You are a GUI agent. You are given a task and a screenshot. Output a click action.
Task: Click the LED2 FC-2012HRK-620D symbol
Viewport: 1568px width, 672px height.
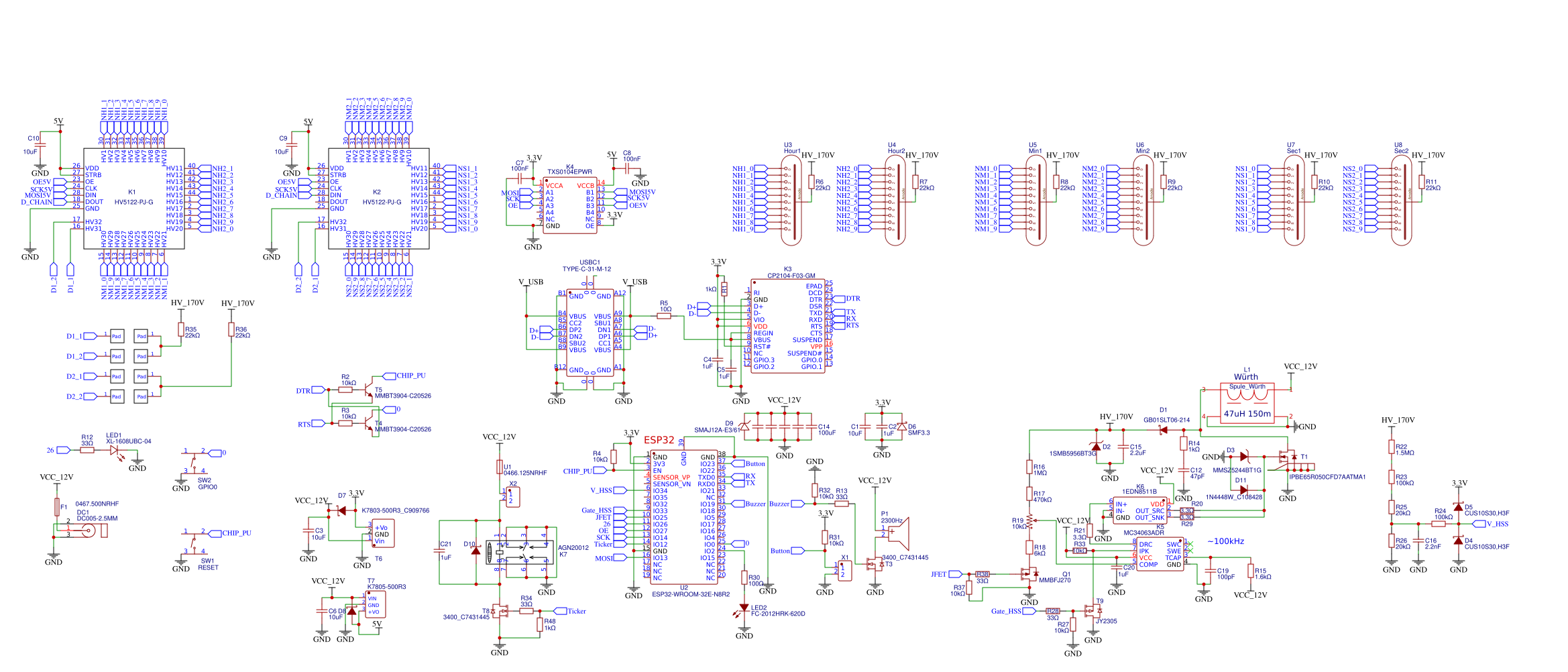pos(744,606)
